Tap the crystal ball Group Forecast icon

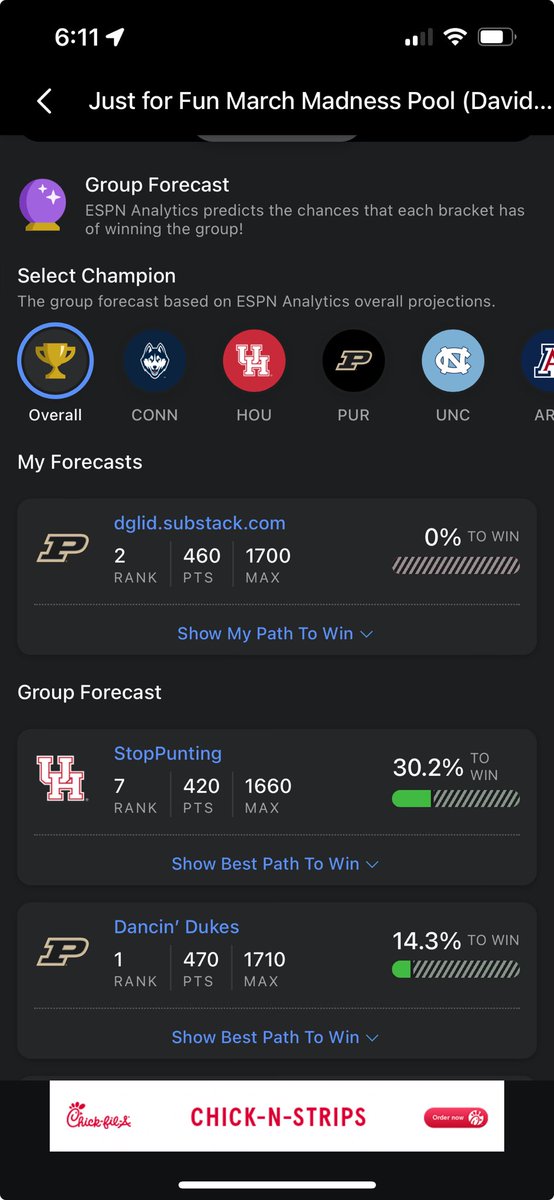click(43, 204)
